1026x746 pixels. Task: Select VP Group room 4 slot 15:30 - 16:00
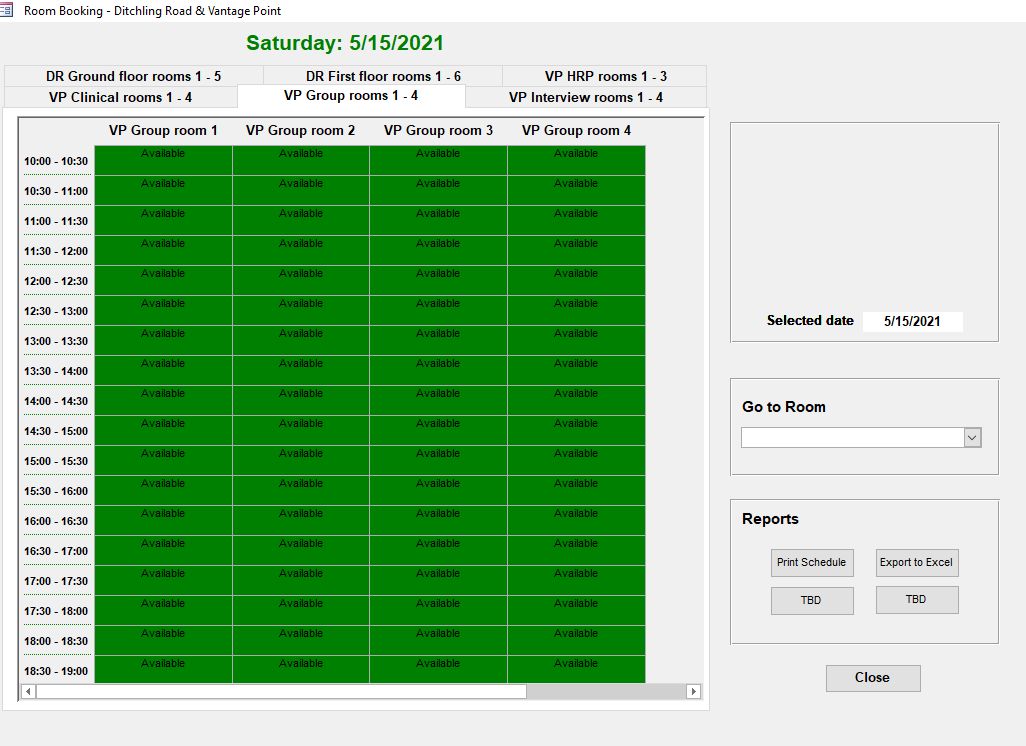(576, 491)
